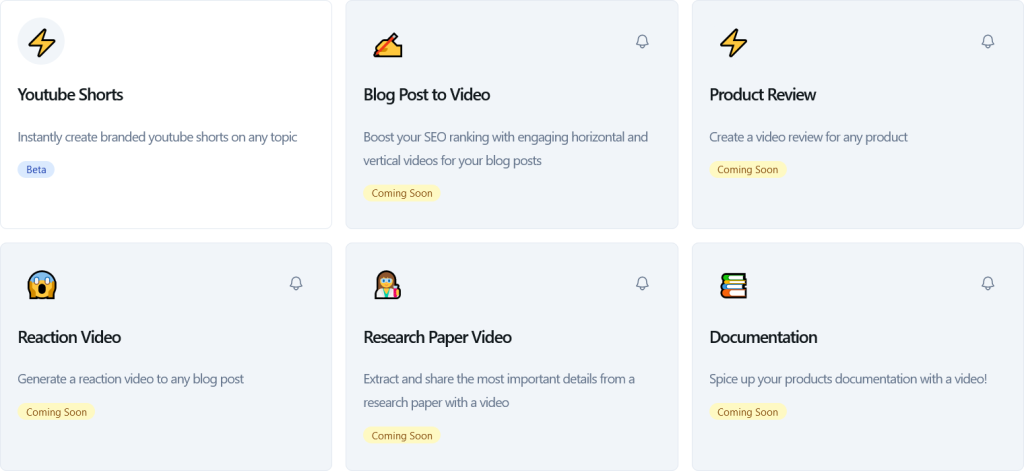The height and width of the screenshot is (471, 1024).
Task: Enable notification bell for Documentation
Action: 987,283
